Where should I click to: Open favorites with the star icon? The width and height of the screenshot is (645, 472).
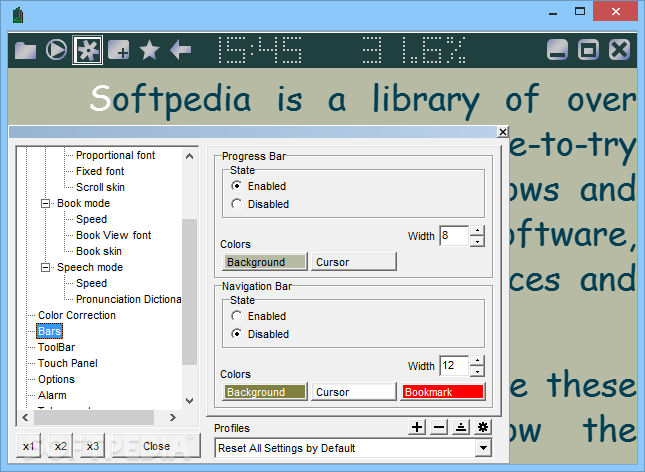coord(149,50)
